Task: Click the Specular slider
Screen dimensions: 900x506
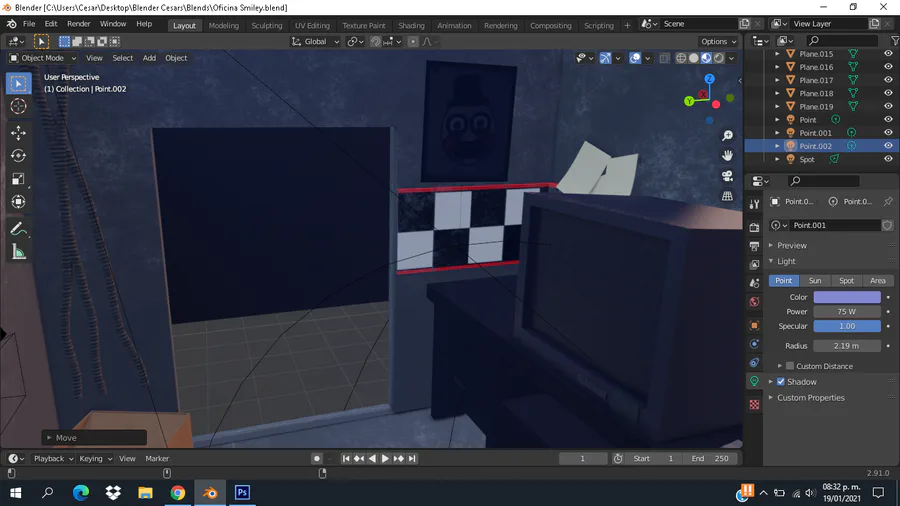Action: click(x=847, y=326)
